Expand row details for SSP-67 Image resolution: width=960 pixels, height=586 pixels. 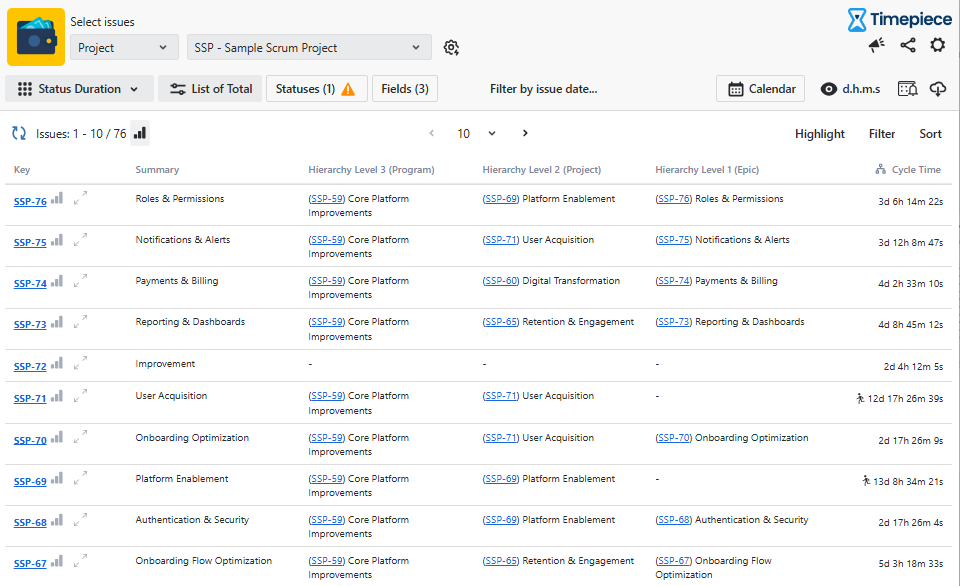(80, 560)
